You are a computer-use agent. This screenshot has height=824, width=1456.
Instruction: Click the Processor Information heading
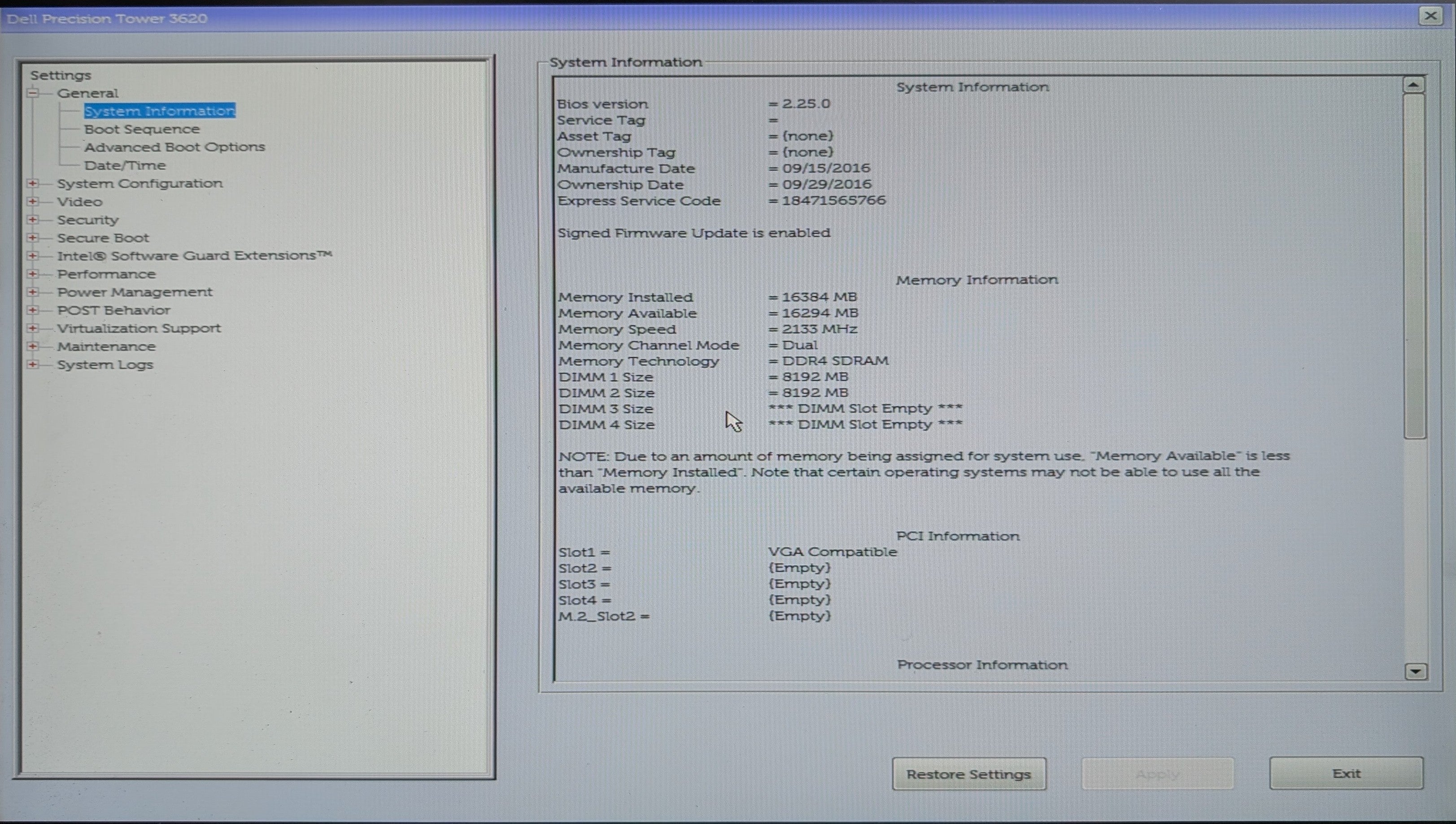982,664
